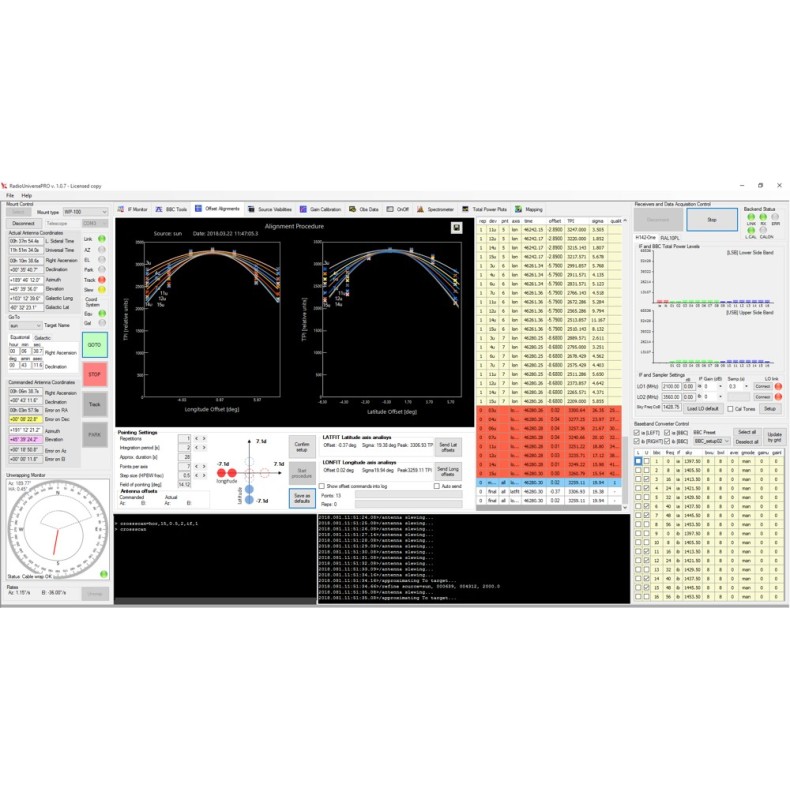The height and width of the screenshot is (790, 790).
Task: Click the grey Park status LED
Action: 102,270
